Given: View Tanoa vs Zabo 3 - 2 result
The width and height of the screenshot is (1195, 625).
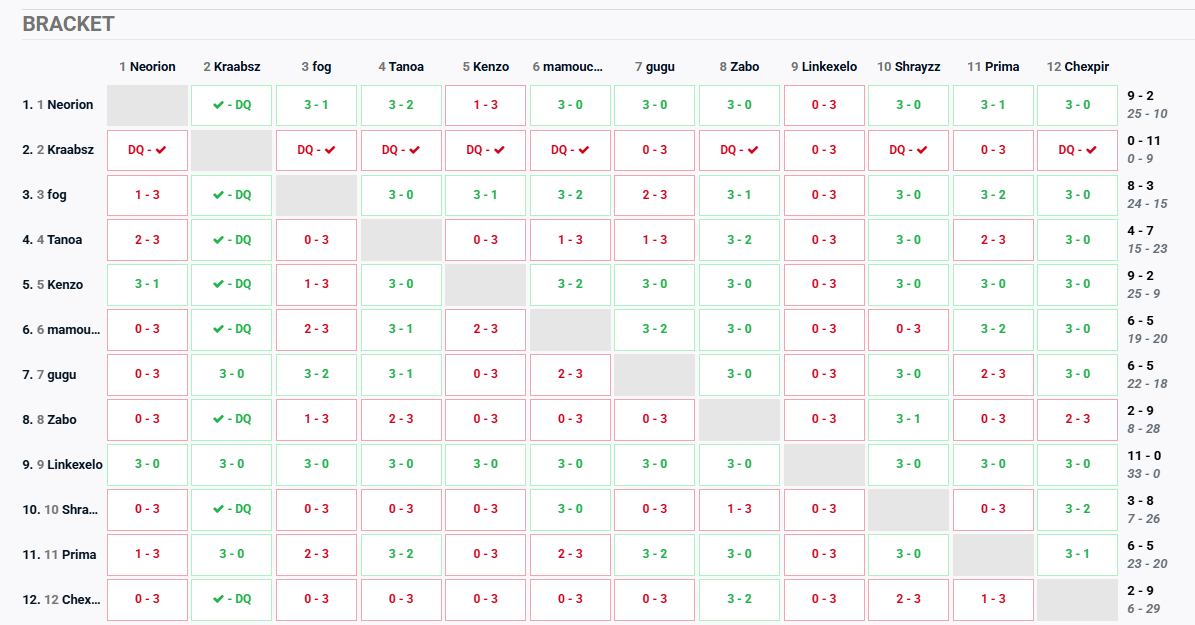Looking at the screenshot, I should coord(739,240).
